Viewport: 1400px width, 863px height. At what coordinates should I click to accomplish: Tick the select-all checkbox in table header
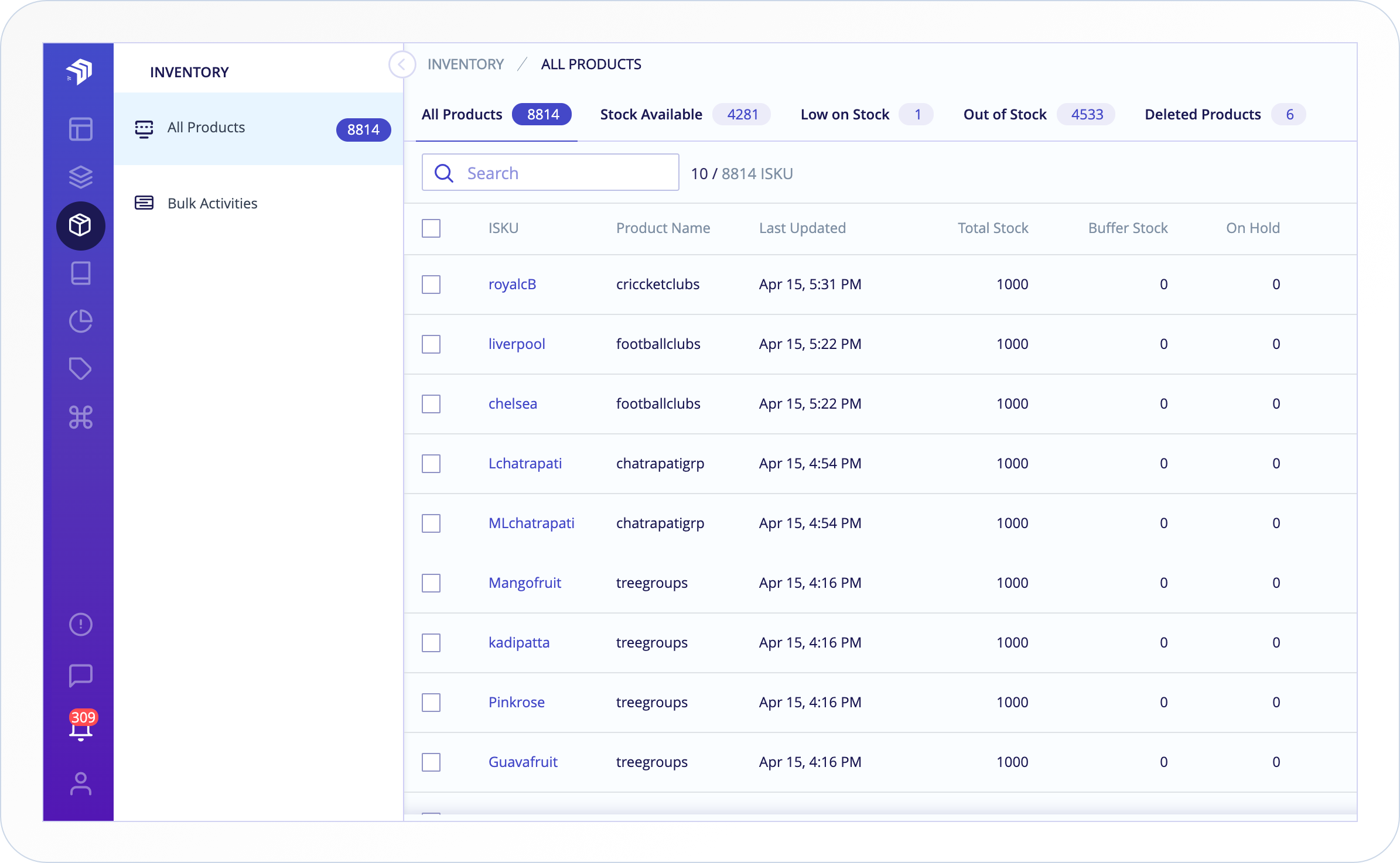coord(431,228)
